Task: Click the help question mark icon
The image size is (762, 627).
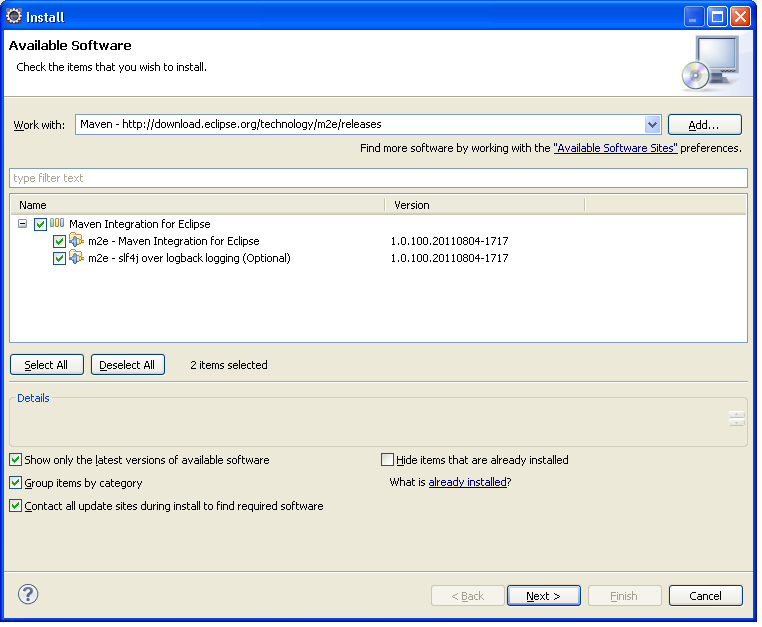Action: click(x=28, y=594)
